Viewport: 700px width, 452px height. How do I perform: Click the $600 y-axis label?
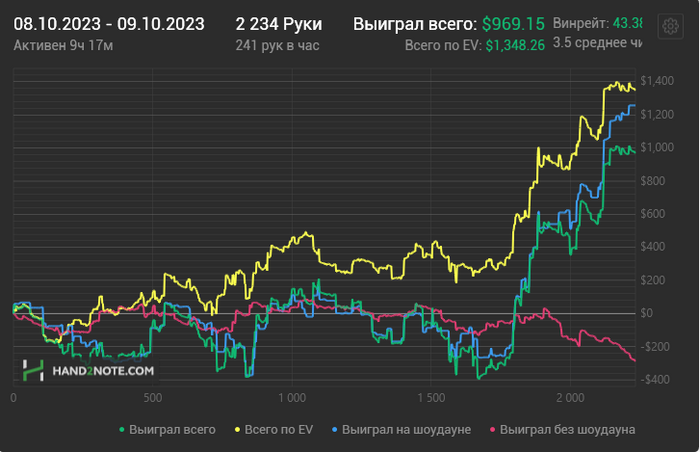point(653,213)
